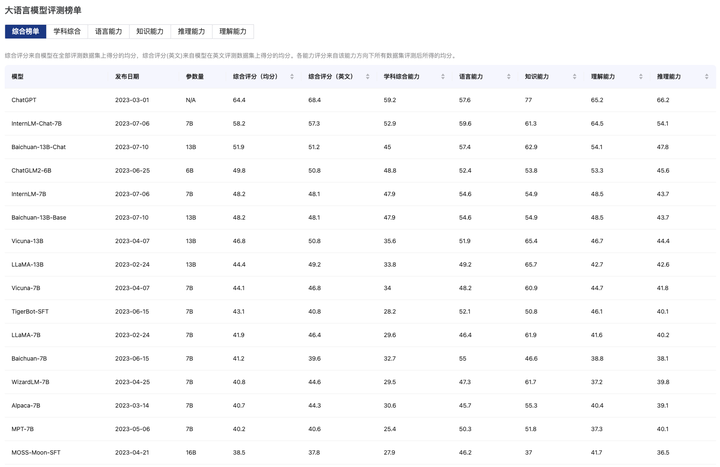Click Baichuan-7B language score 55
This screenshot has height=467, width=720.
(462, 359)
